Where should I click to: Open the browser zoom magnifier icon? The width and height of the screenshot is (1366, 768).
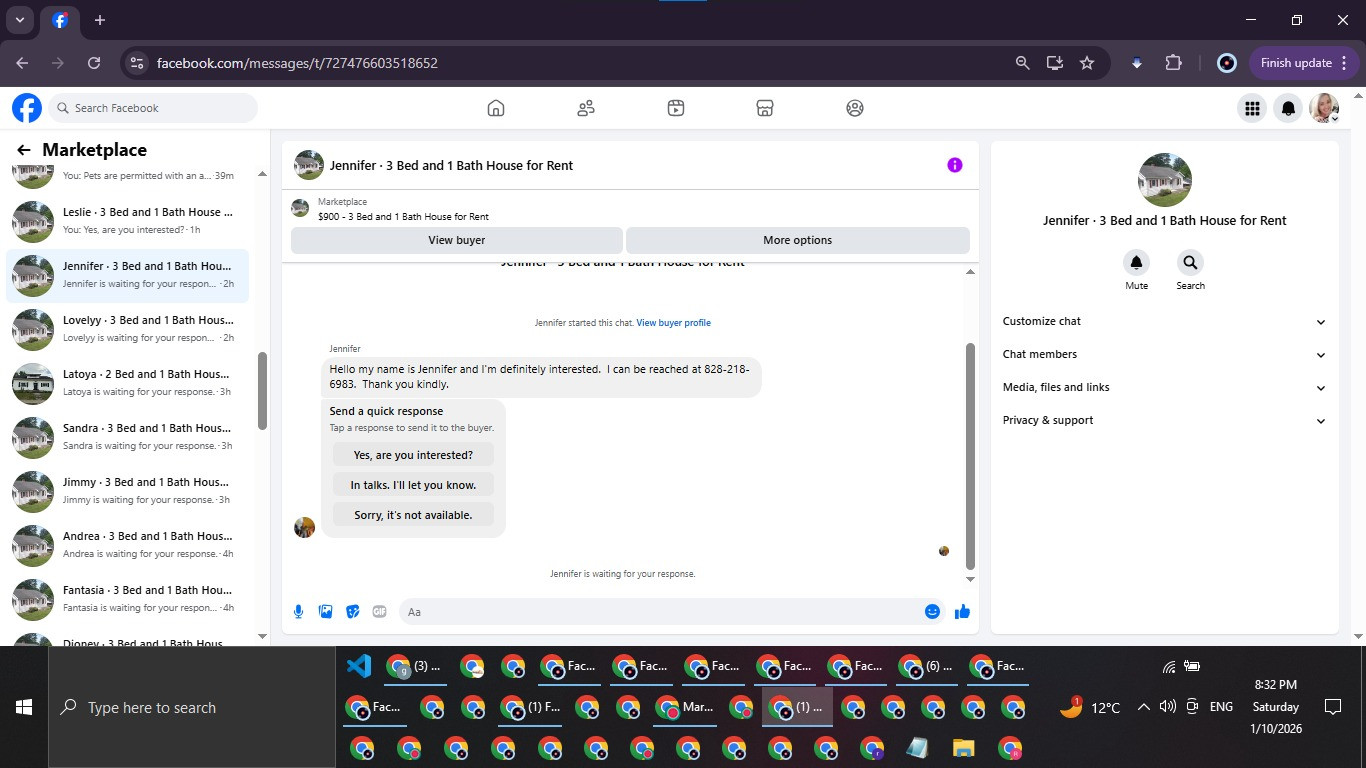[1022, 63]
